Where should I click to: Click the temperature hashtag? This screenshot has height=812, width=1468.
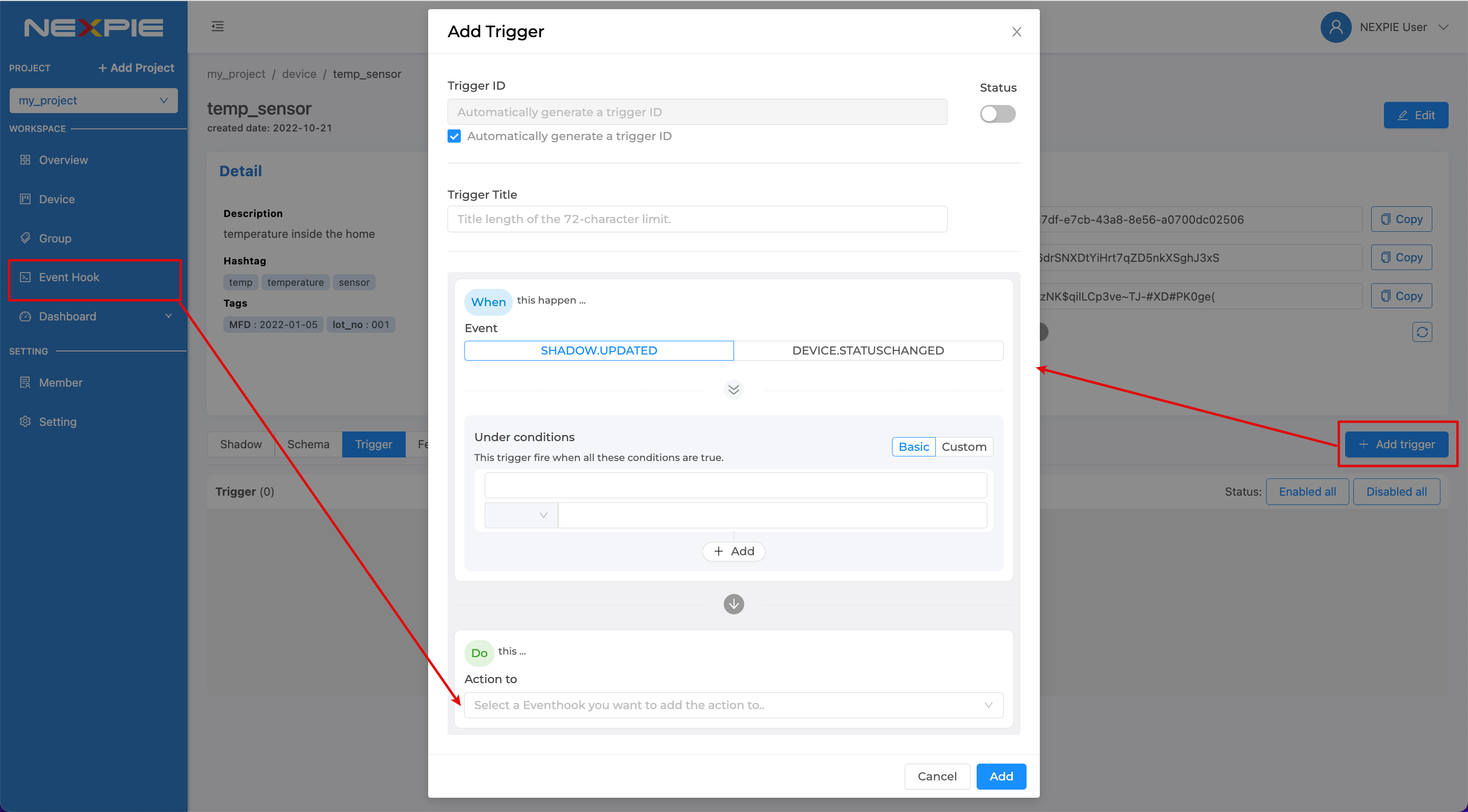pos(295,282)
